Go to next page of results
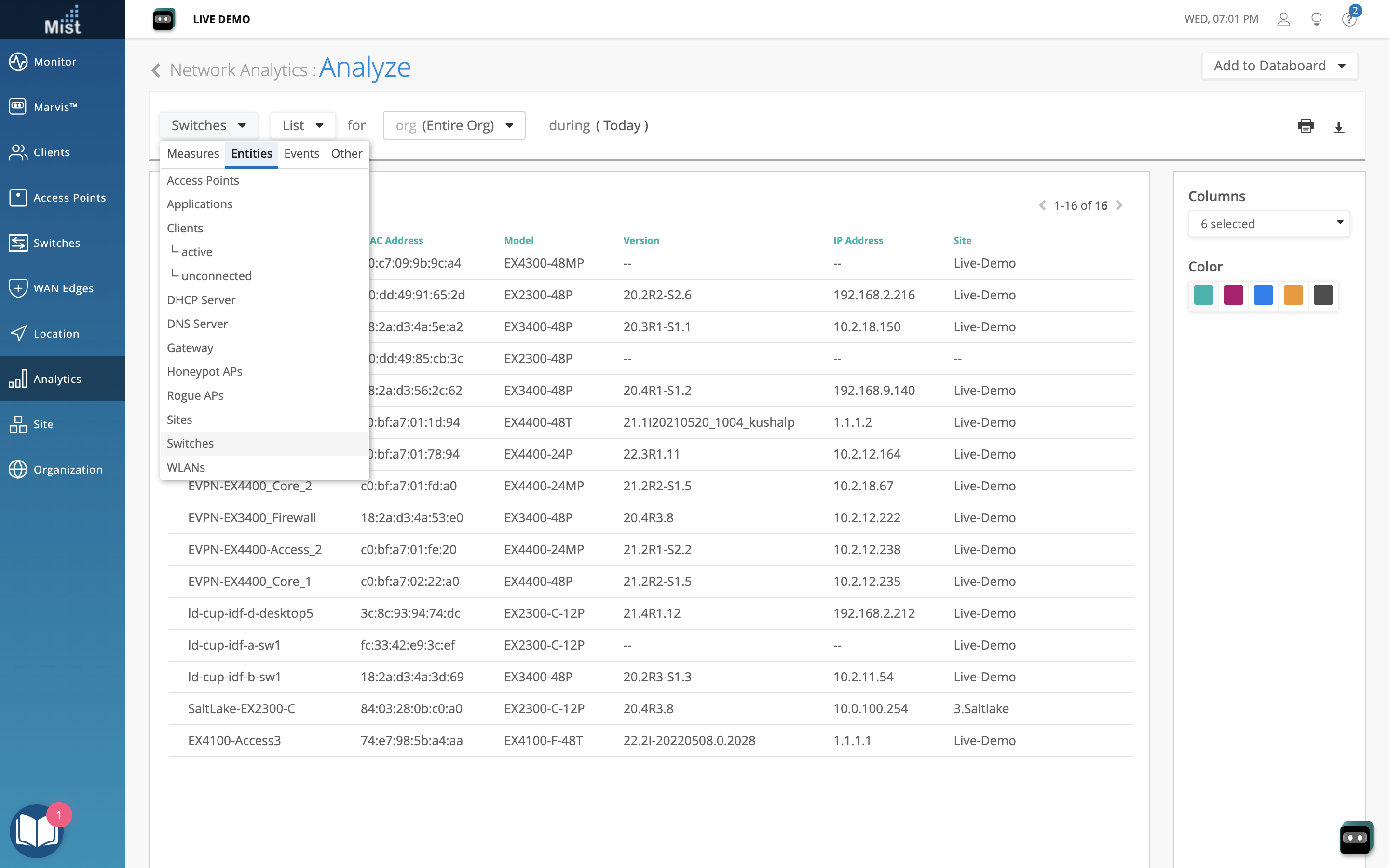Screen dimensions: 1389x868 tap(1118, 205)
